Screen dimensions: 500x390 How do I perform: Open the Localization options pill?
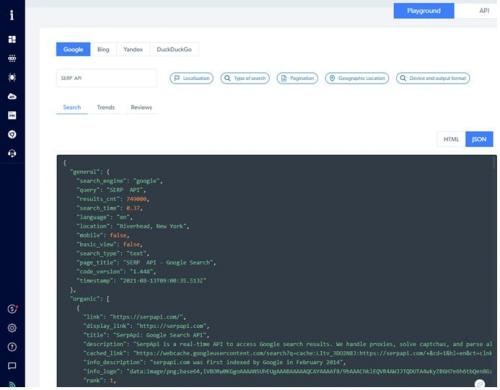pos(192,78)
